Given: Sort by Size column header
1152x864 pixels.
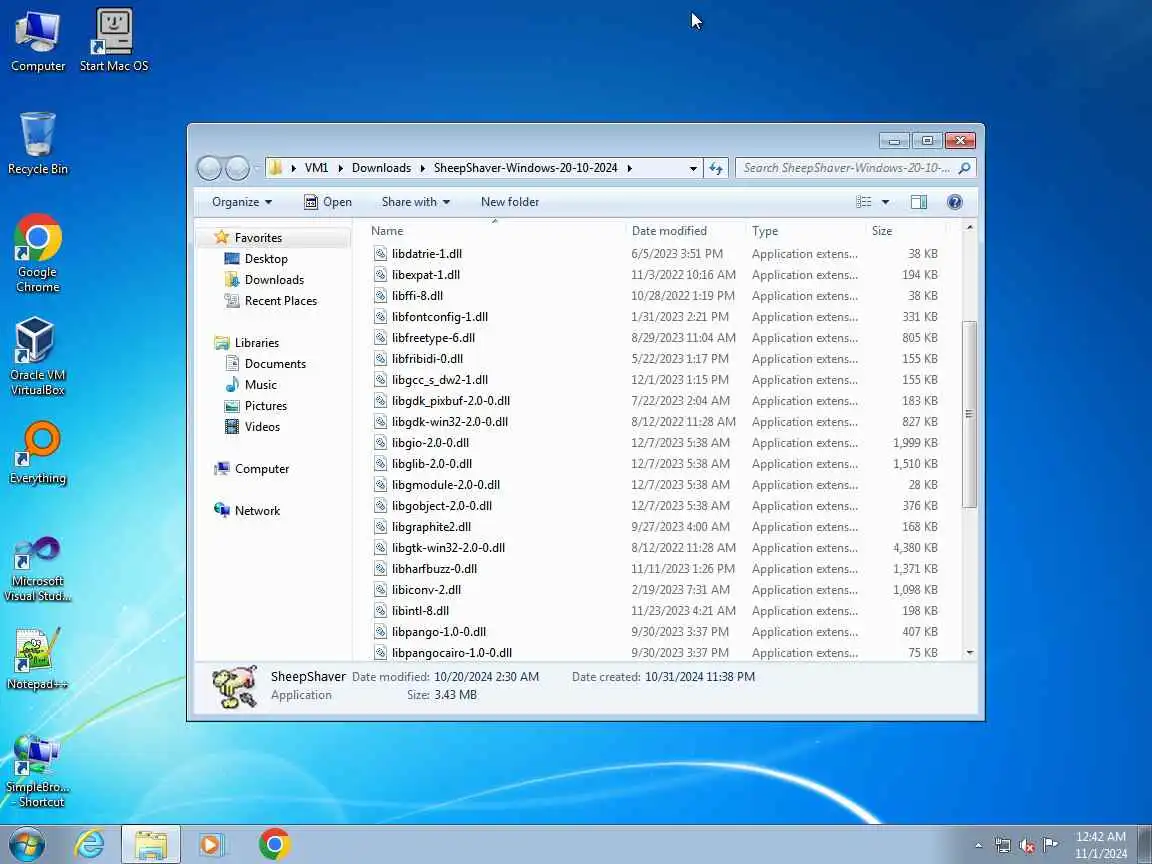Looking at the screenshot, I should pyautogui.click(x=905, y=231).
